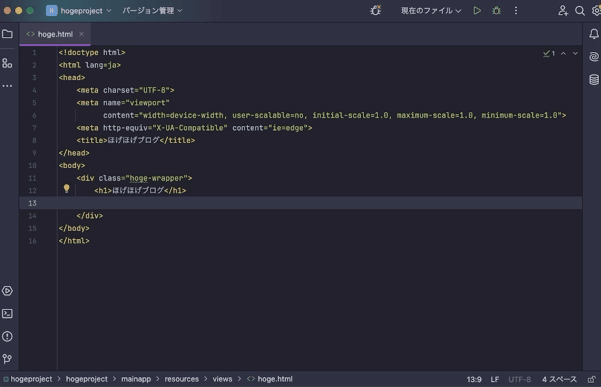This screenshot has width=601, height=387.
Task: Click the closing </div> tag
Action: [x=90, y=216]
